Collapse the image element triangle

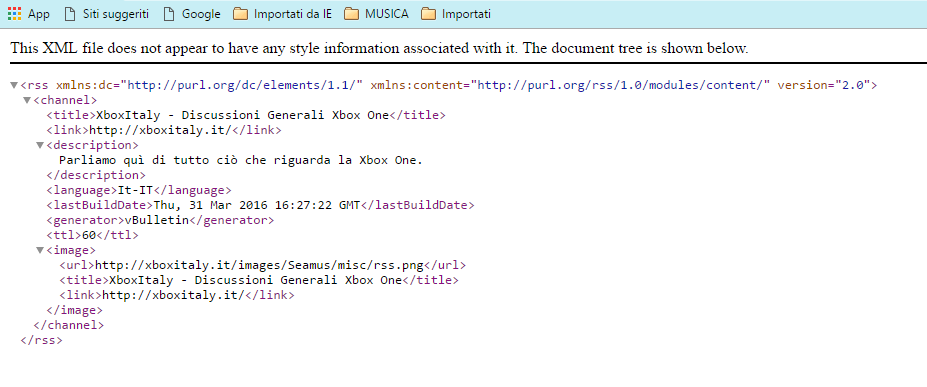[40, 251]
